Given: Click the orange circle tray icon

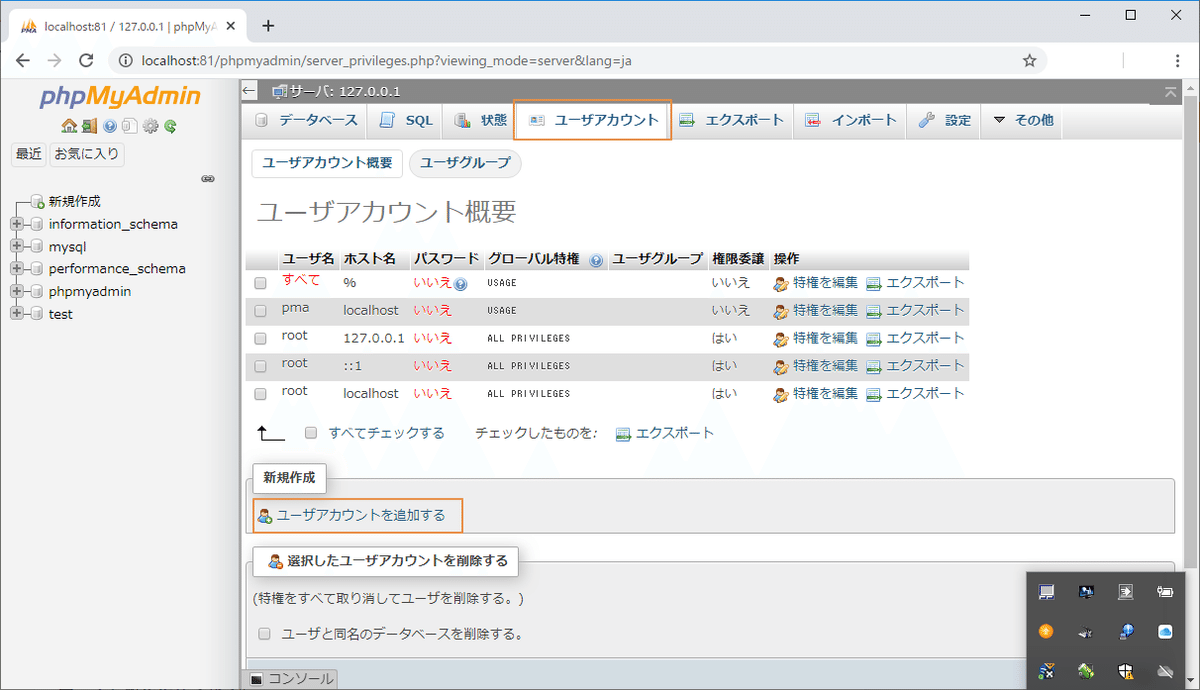Looking at the screenshot, I should [1046, 631].
